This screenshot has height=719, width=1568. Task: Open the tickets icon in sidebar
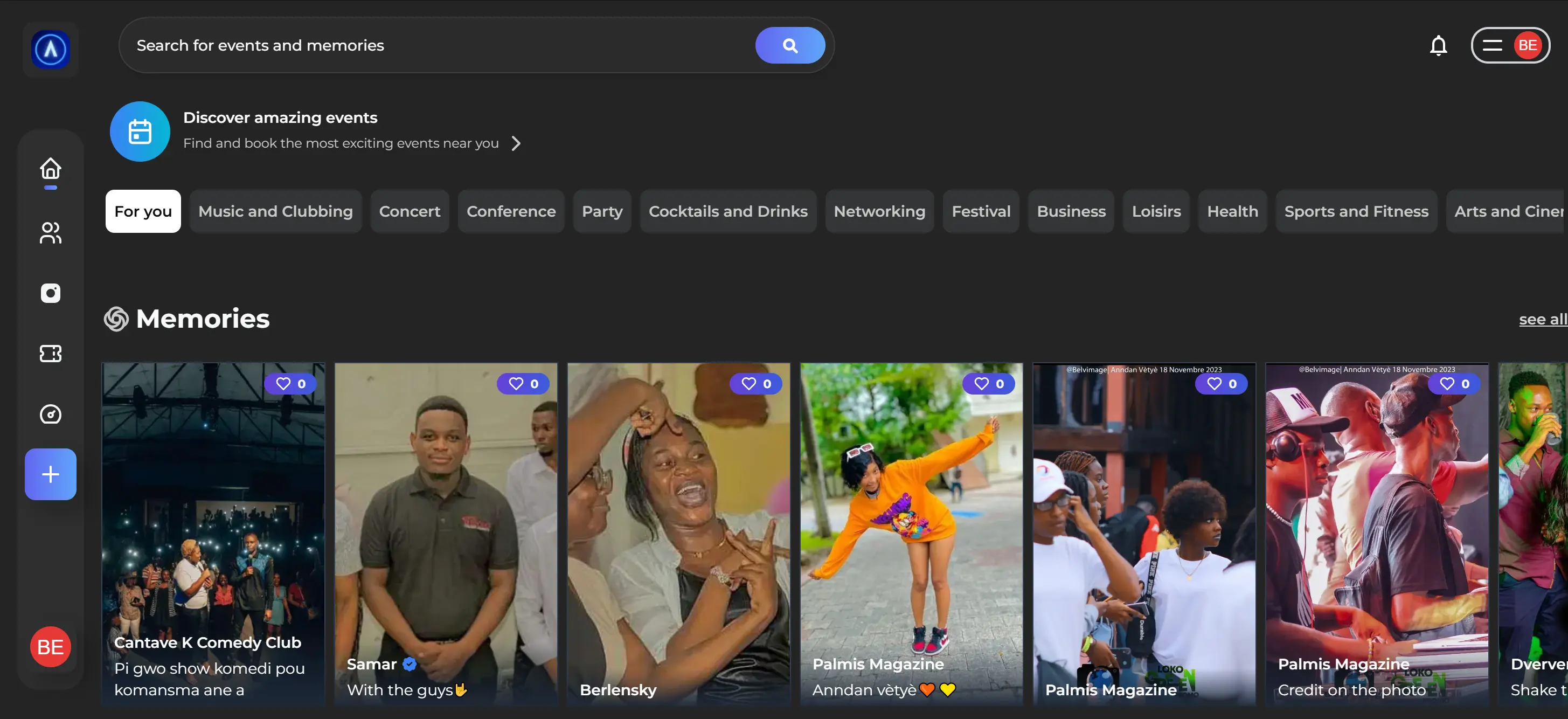[x=51, y=353]
